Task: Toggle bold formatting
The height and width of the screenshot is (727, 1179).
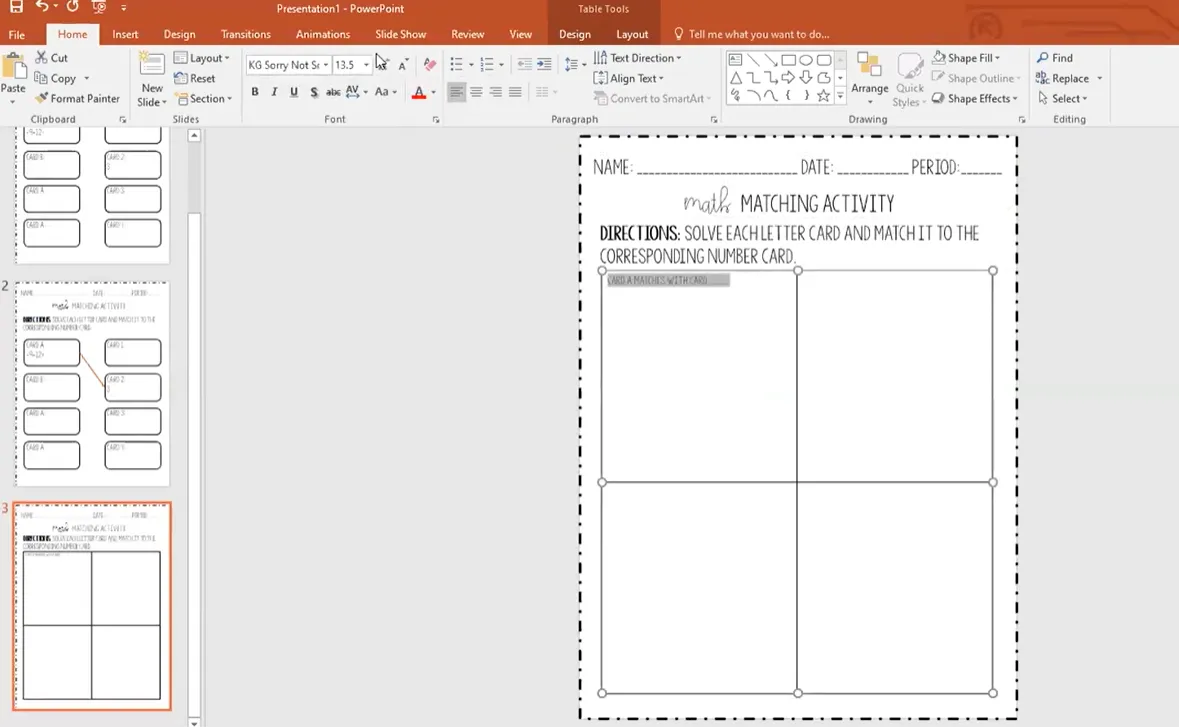Action: (x=255, y=92)
